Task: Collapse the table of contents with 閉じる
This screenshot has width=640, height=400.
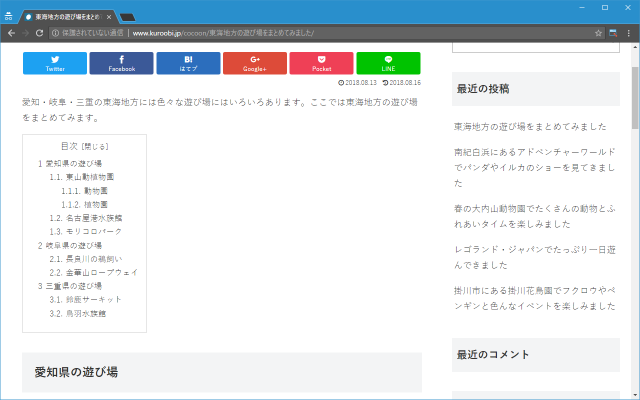Action: click(95, 147)
